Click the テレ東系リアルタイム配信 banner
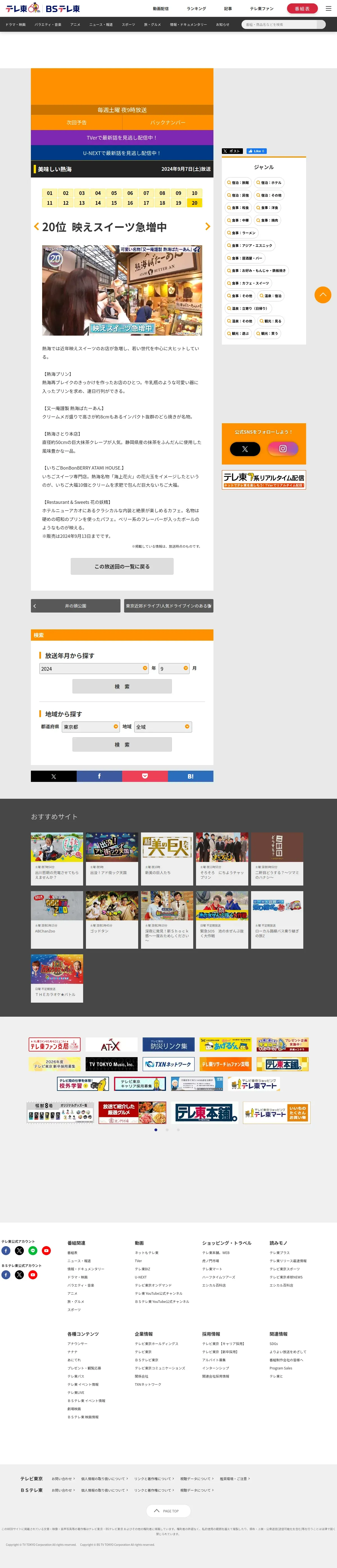 [264, 480]
